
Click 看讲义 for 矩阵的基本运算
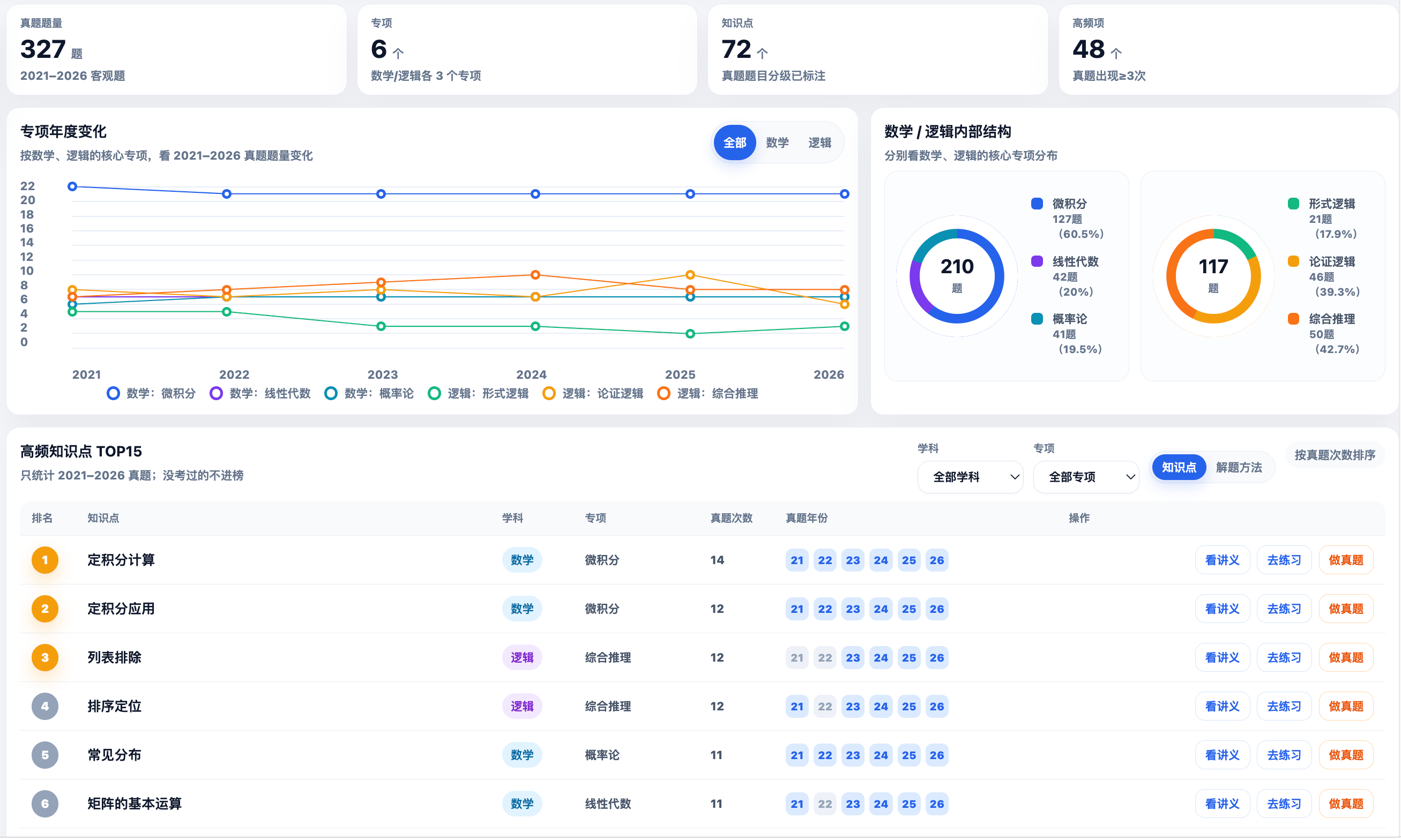1223,804
